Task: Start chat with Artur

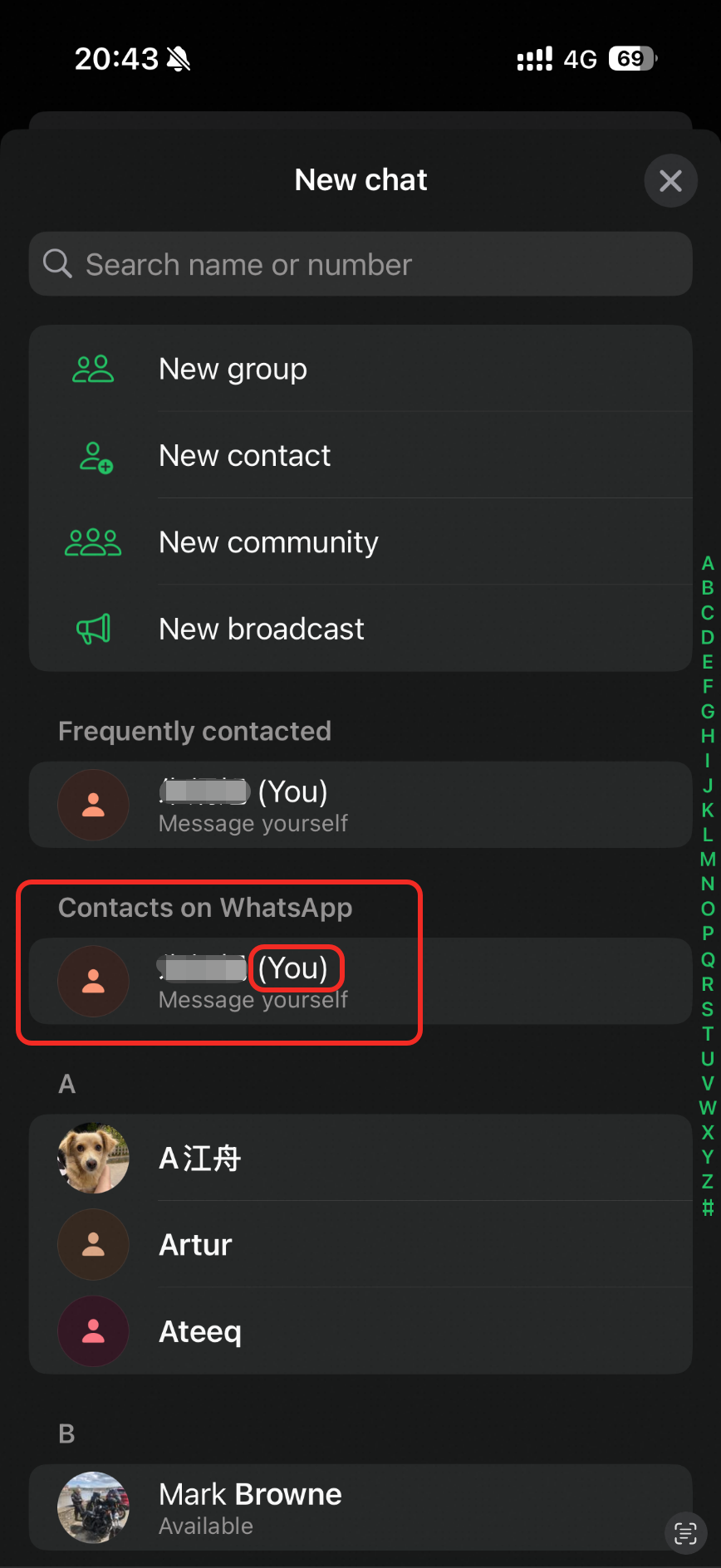Action: pos(360,1244)
